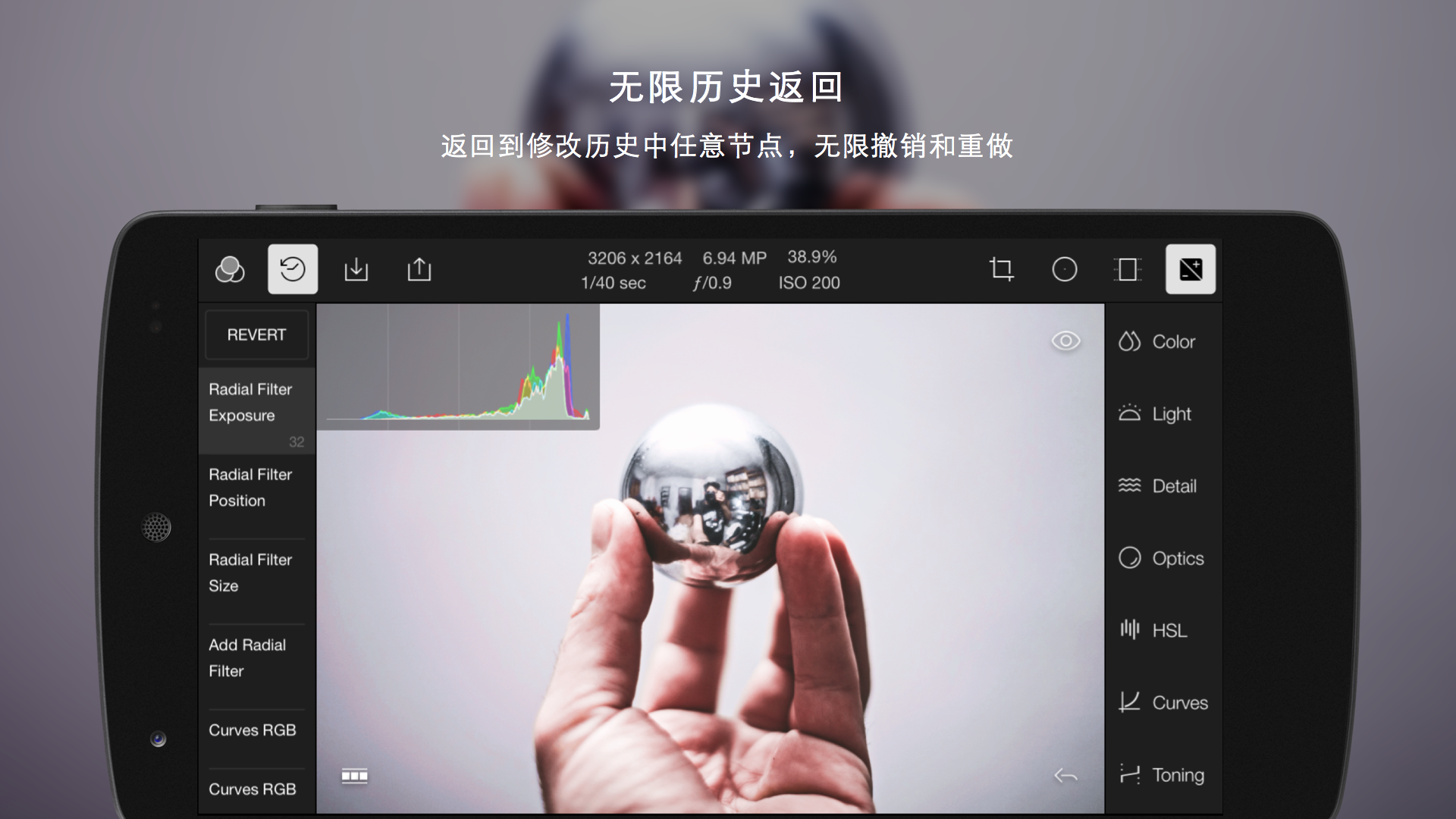Image resolution: width=1456 pixels, height=819 pixels.
Task: Click the share/upload icon button
Action: pos(420,268)
